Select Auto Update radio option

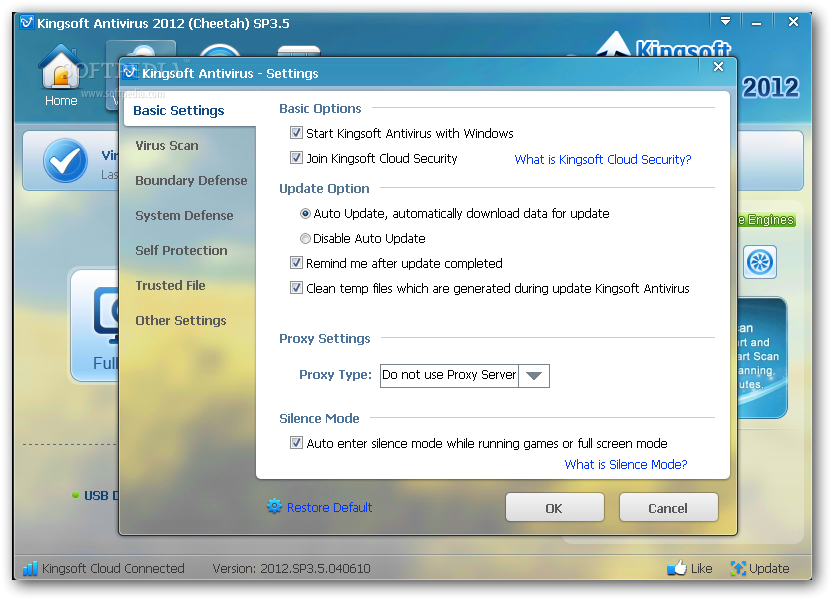point(305,213)
